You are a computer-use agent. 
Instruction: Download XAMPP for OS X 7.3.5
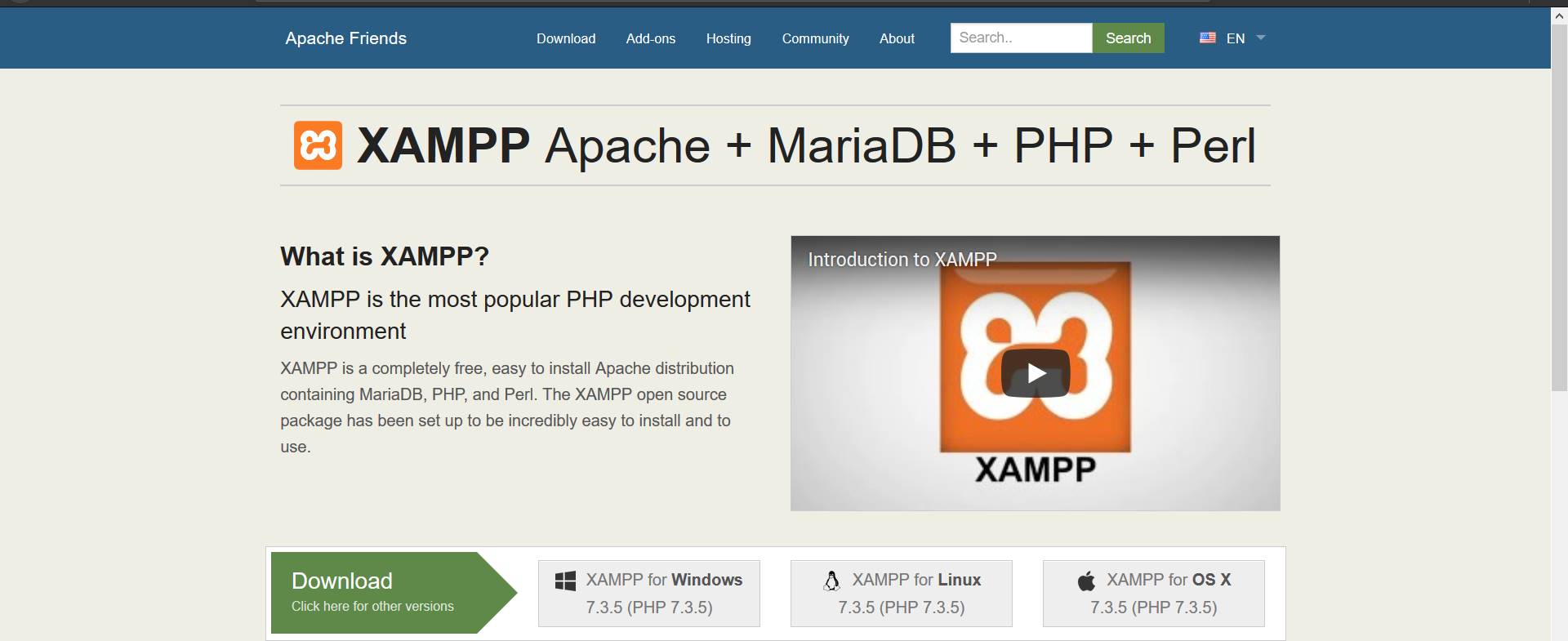[x=1153, y=594]
